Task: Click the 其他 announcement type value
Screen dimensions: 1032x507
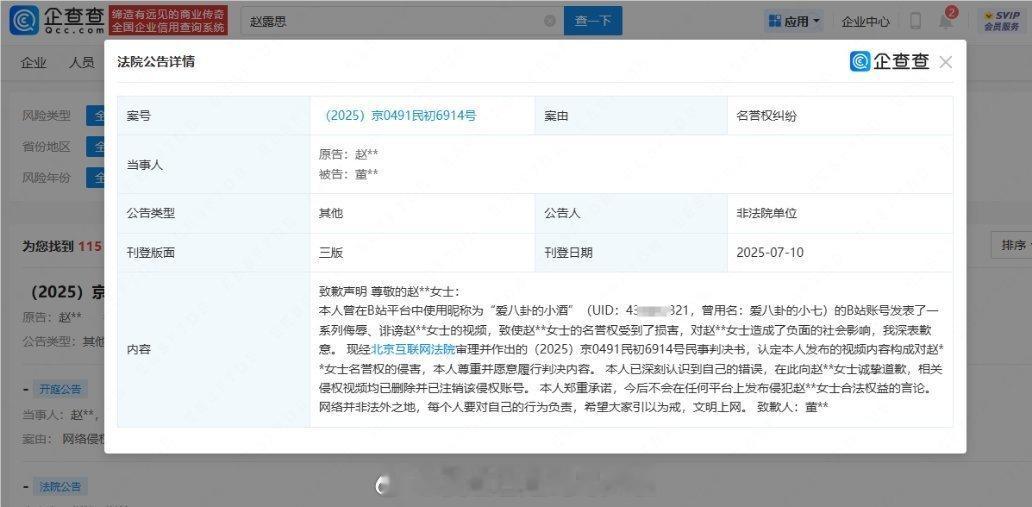Action: tap(330, 213)
